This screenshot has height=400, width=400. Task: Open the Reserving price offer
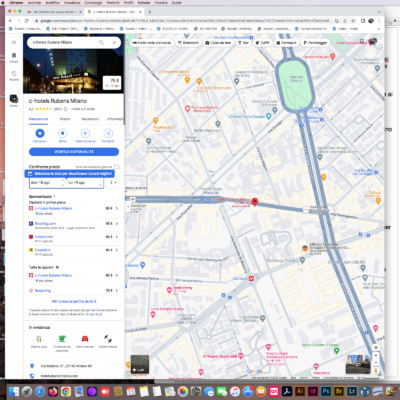[74, 291]
